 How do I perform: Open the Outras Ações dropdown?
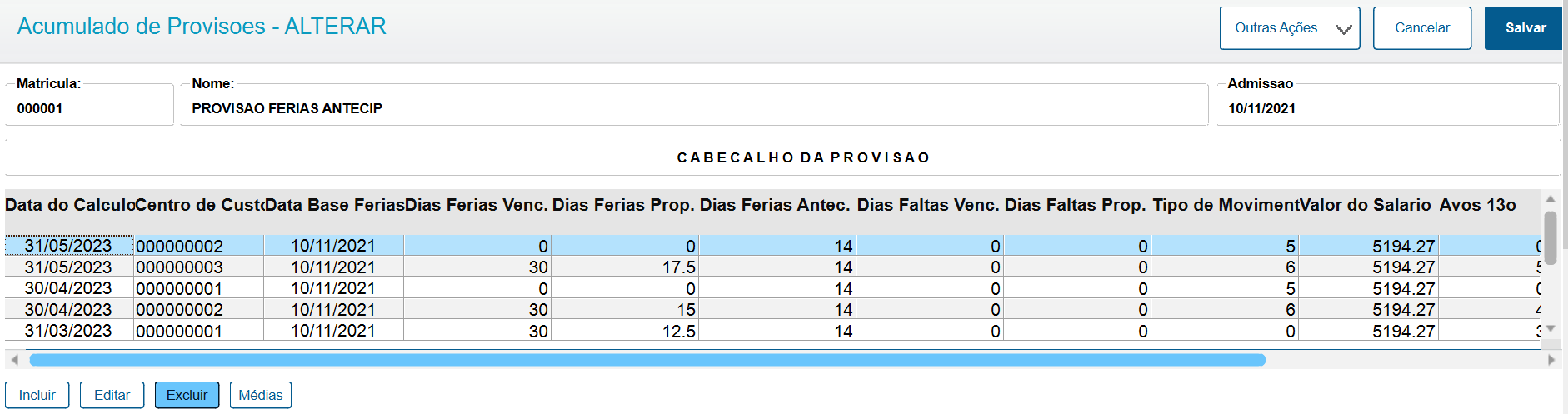(x=1289, y=28)
